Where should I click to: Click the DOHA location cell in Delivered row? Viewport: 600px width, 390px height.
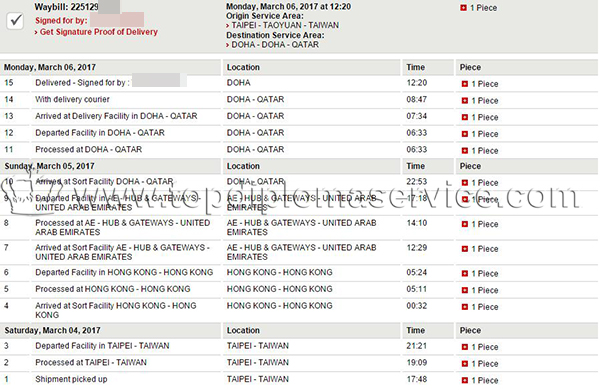pyautogui.click(x=238, y=83)
